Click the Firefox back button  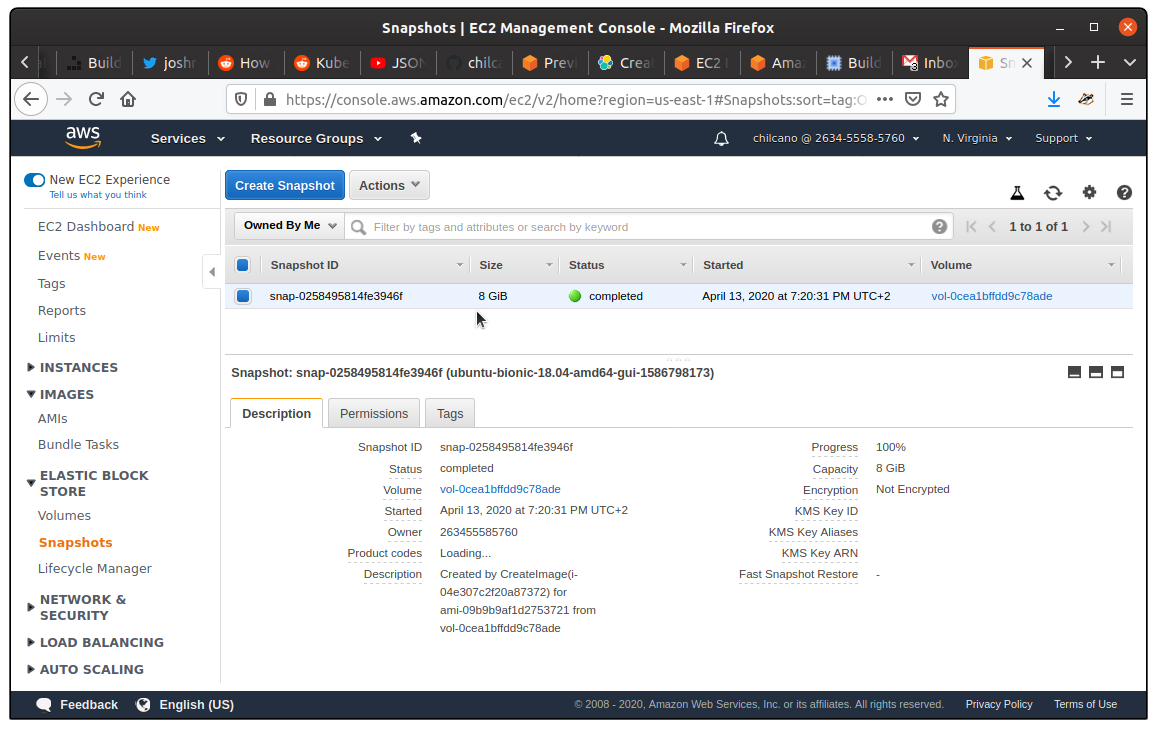point(31,100)
